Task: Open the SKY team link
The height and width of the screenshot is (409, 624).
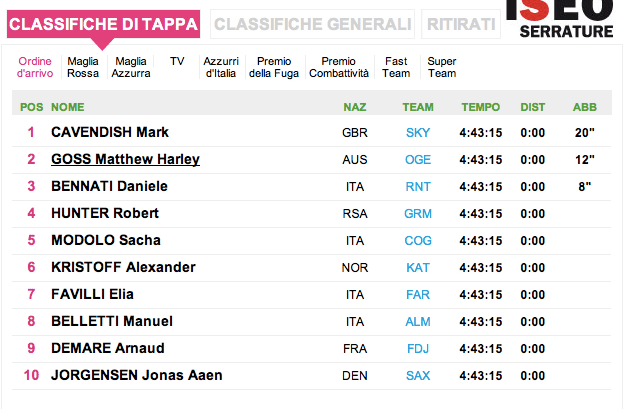Action: pos(418,132)
